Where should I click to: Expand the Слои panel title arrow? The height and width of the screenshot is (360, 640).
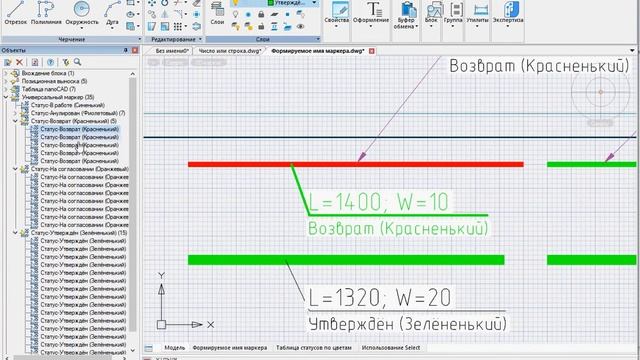point(318,39)
